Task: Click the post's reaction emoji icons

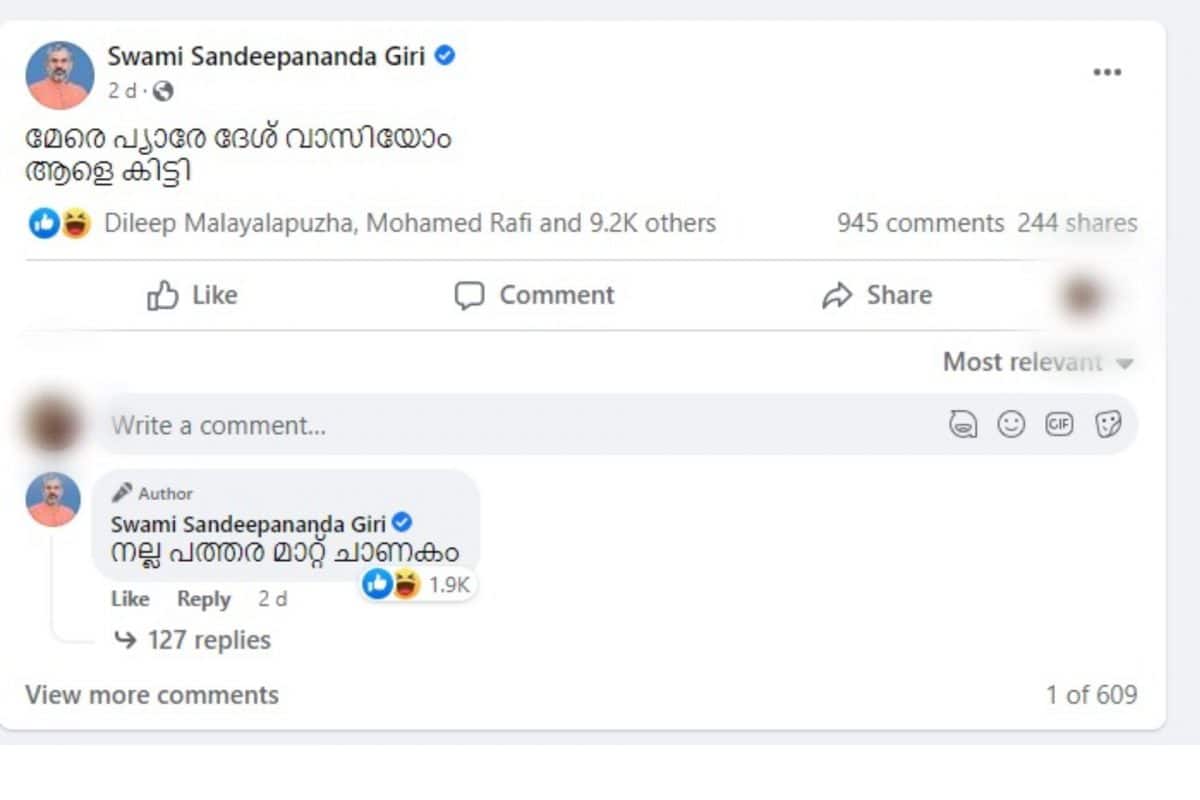Action: coord(60,223)
